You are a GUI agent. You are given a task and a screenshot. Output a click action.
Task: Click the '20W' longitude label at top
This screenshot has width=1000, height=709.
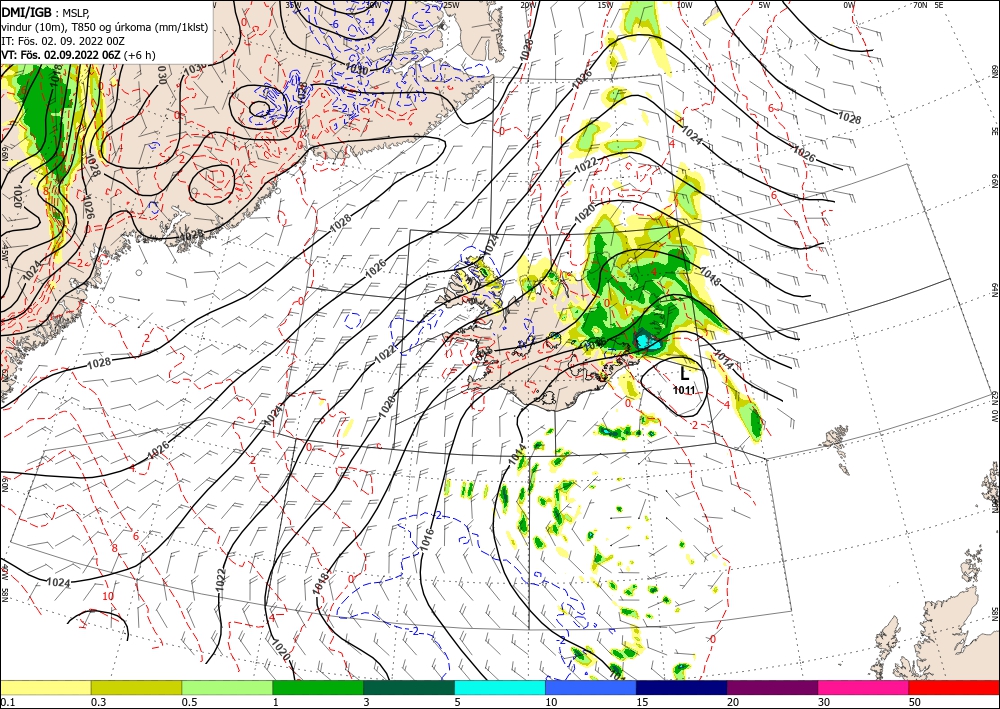pos(528,5)
